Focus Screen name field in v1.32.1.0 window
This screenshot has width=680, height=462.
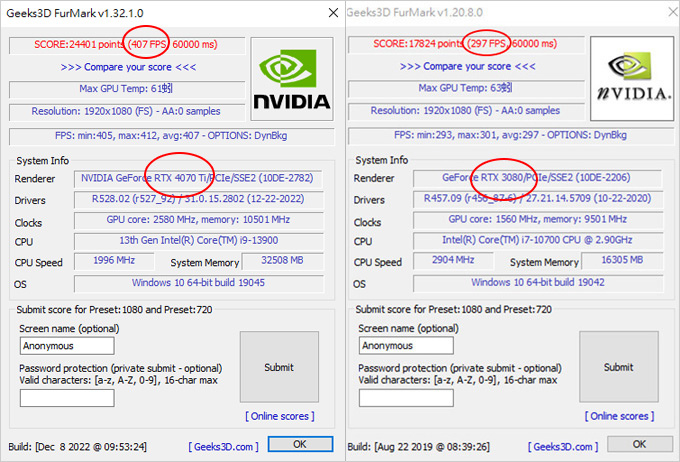point(67,346)
